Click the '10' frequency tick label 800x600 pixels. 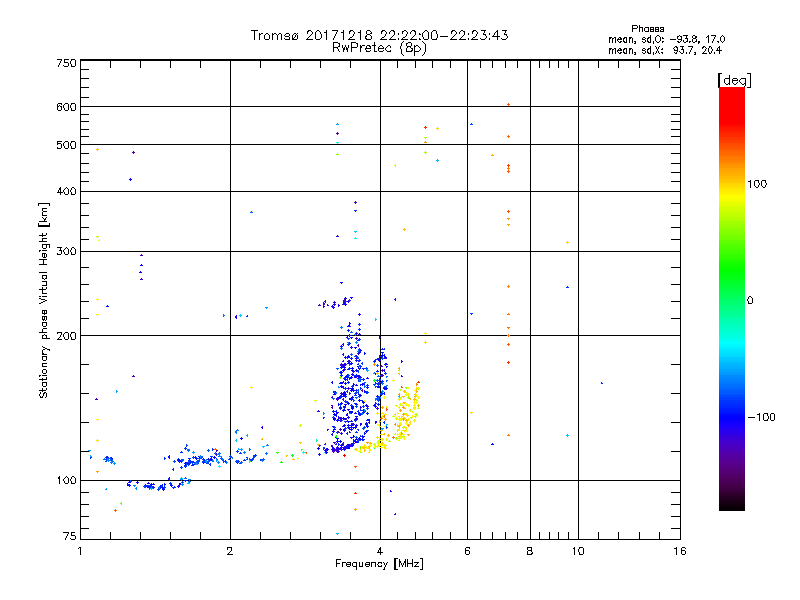(x=578, y=551)
